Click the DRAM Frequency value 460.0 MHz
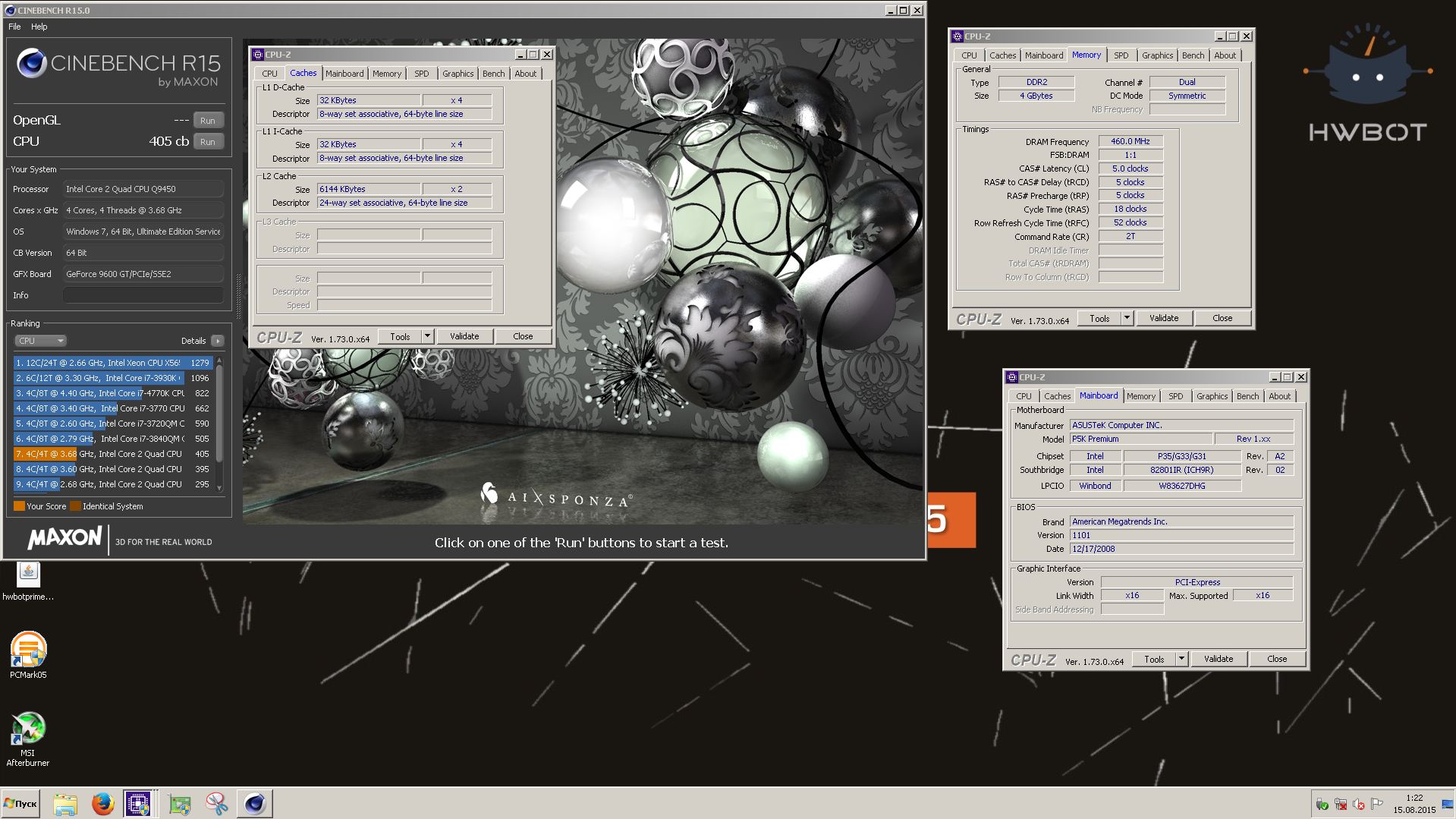The image size is (1456, 819). [x=1131, y=141]
